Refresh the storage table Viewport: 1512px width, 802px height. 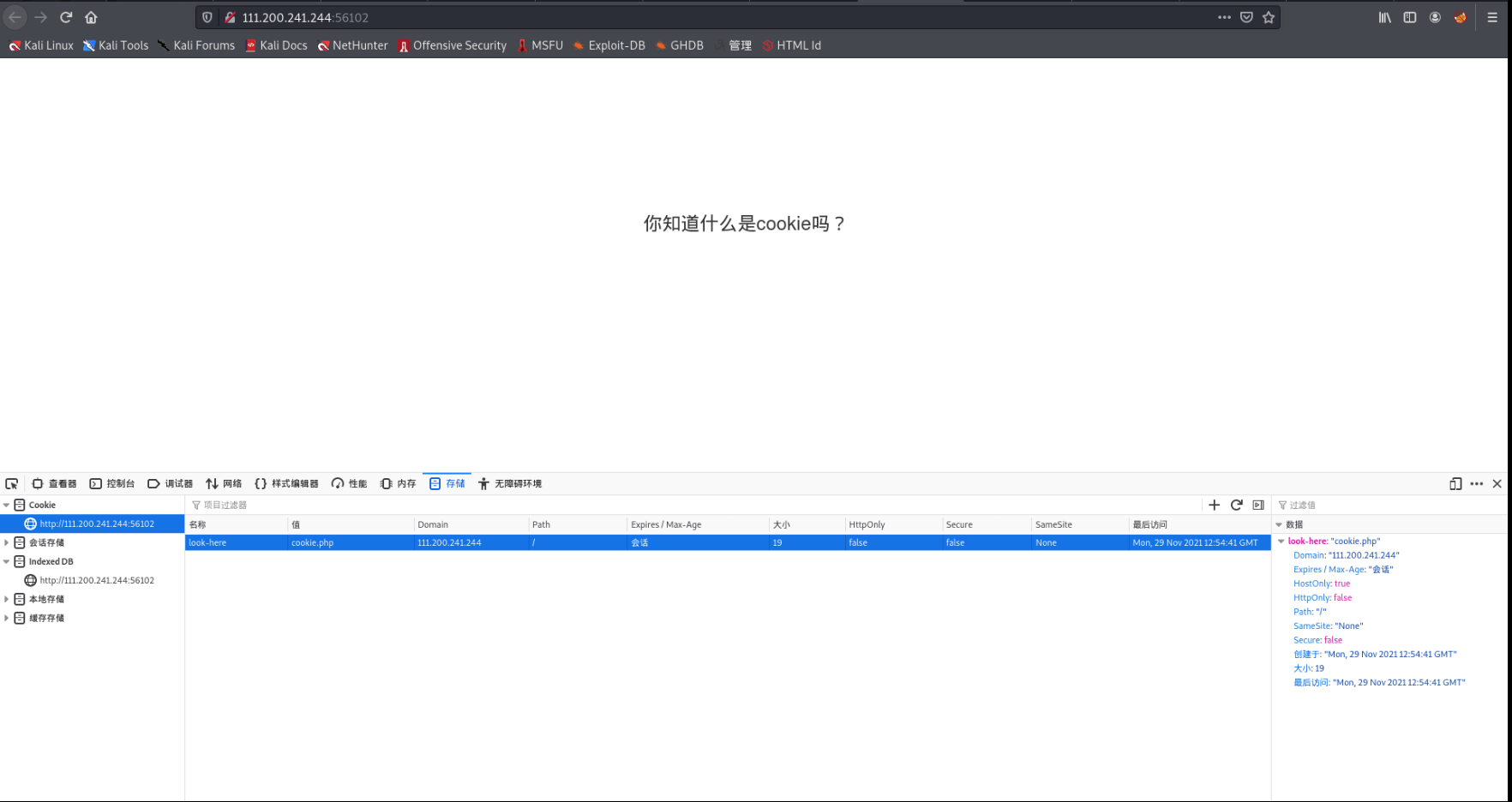click(1236, 505)
